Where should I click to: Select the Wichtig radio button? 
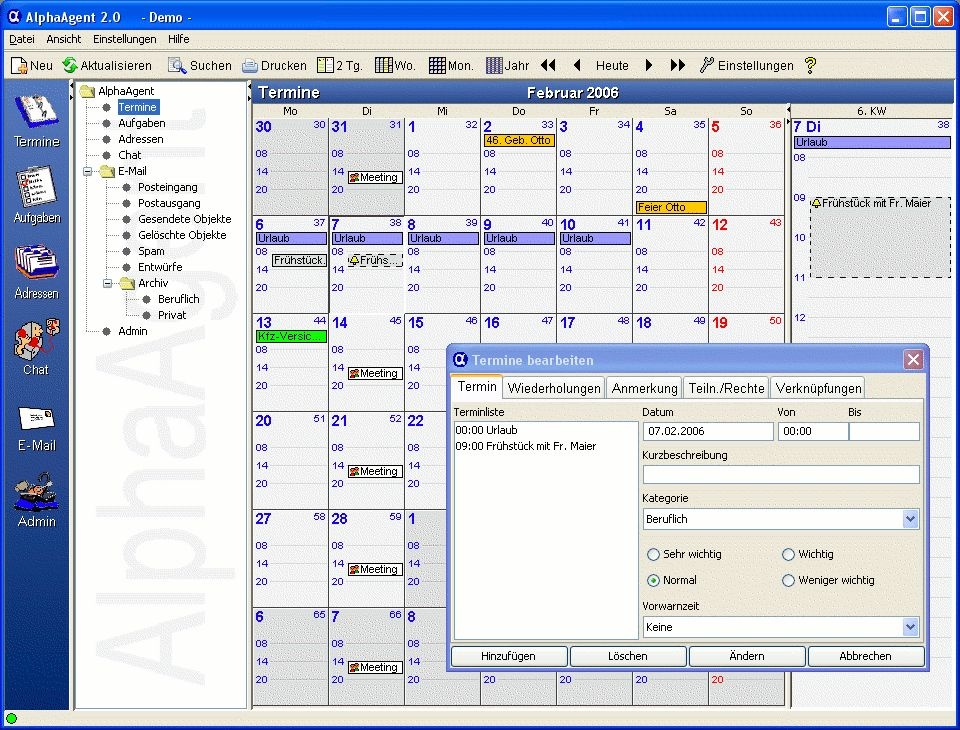[788, 554]
